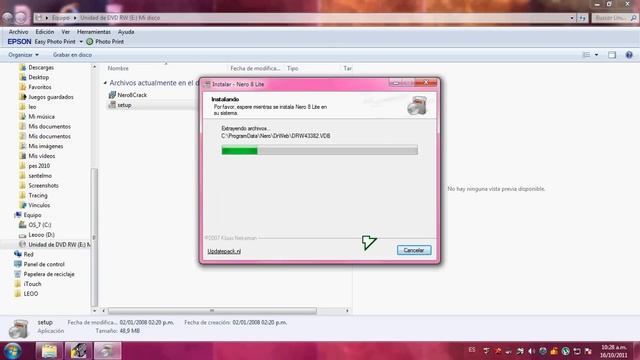Open Juegos guardados folder icon
640x360 pixels.
[23, 97]
